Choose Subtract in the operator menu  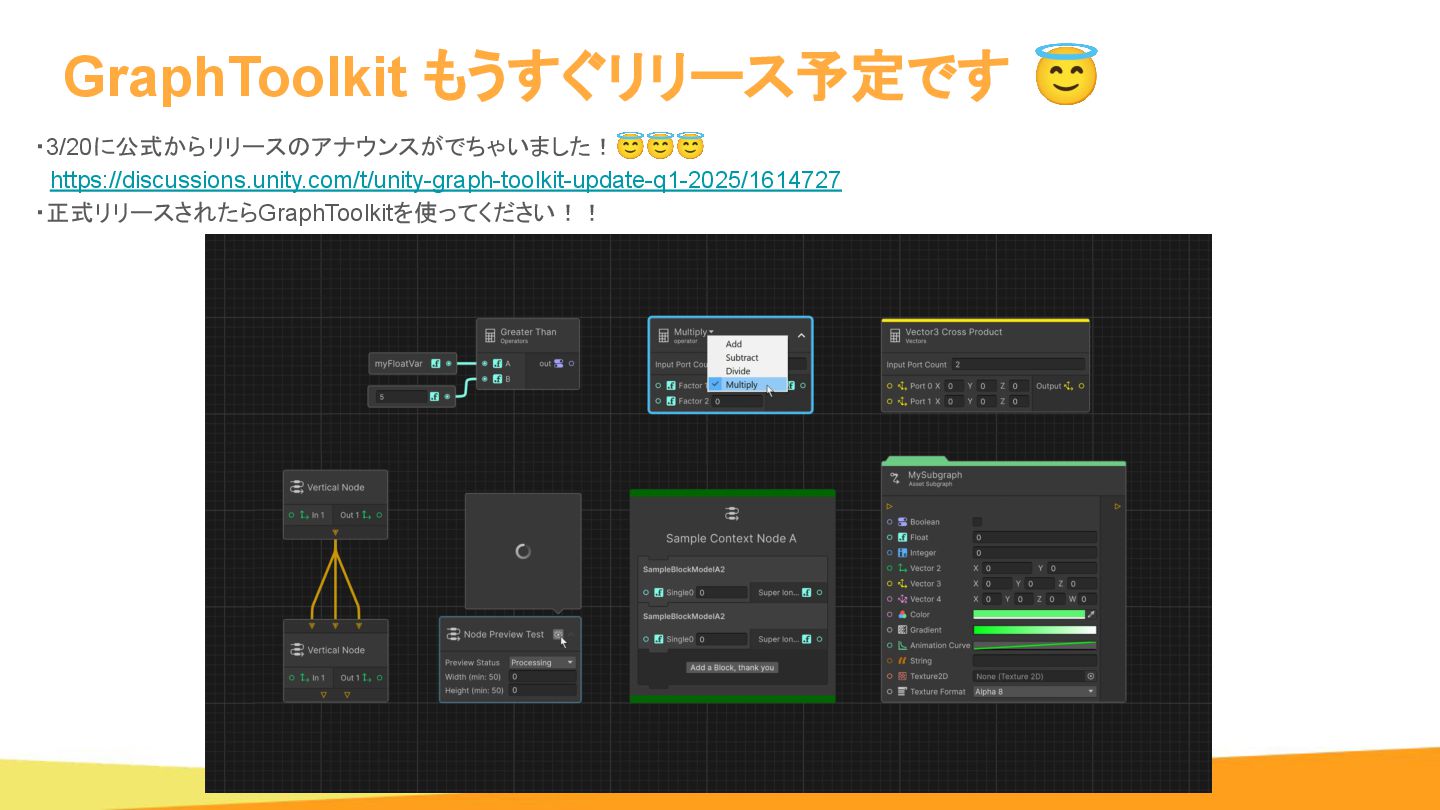[747, 358]
